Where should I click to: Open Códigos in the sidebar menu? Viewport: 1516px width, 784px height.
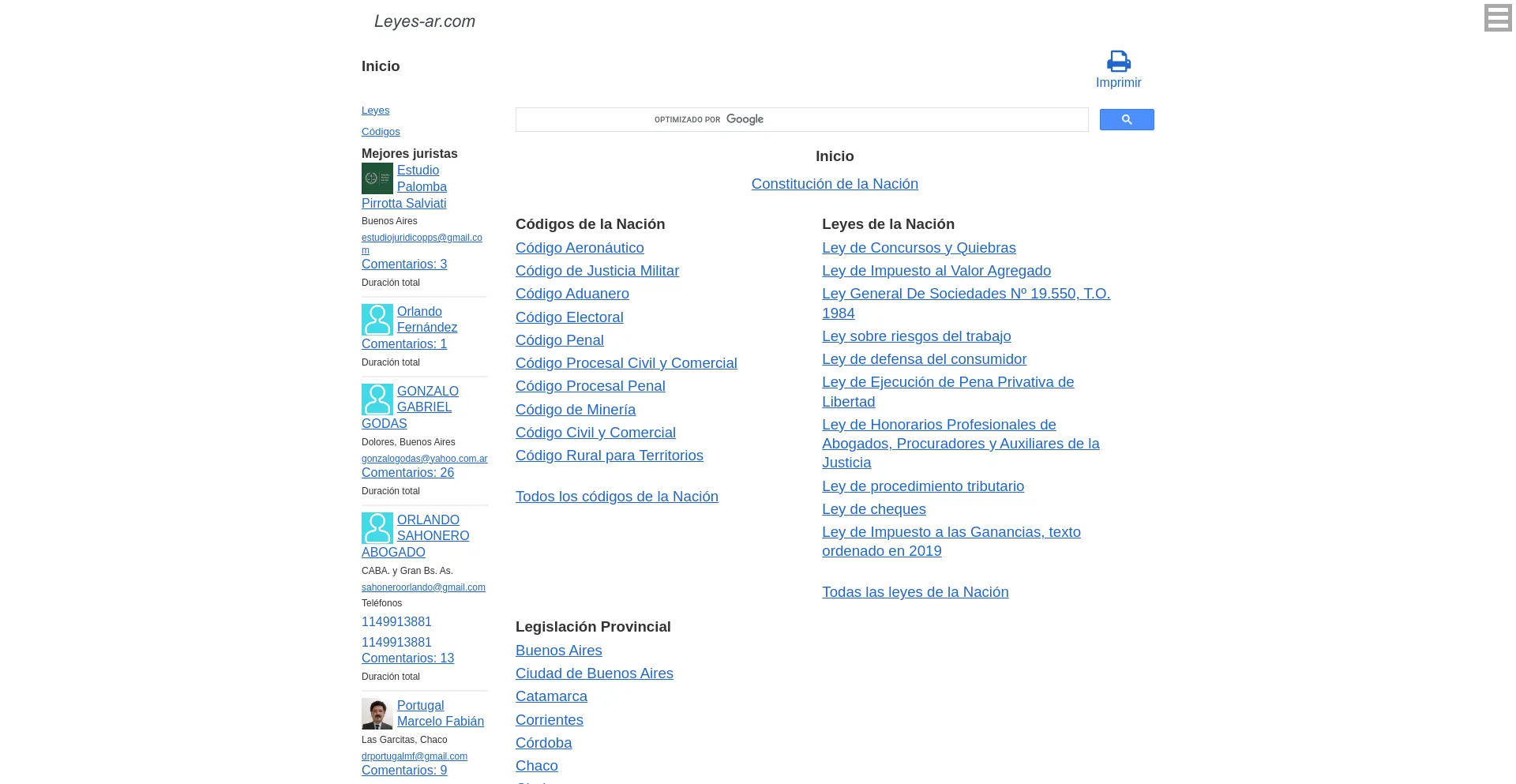coord(381,132)
